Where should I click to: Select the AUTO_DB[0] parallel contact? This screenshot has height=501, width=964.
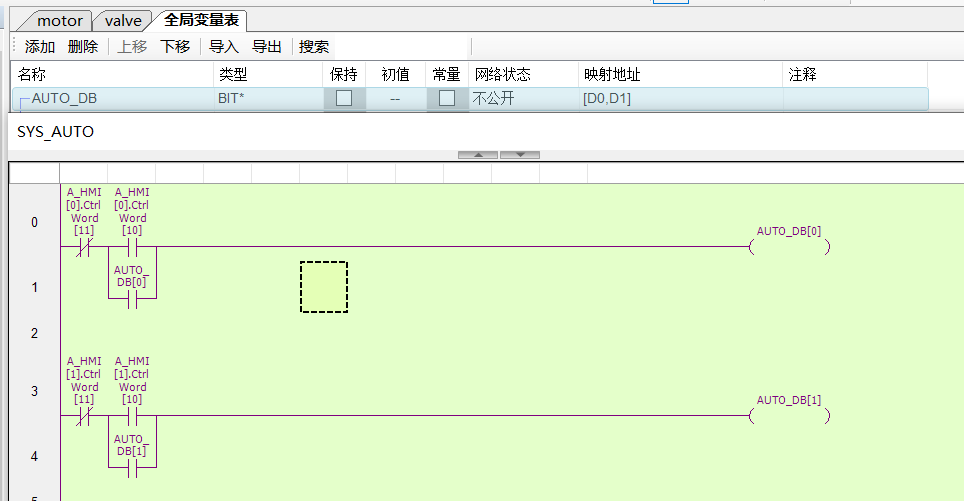click(x=132, y=299)
